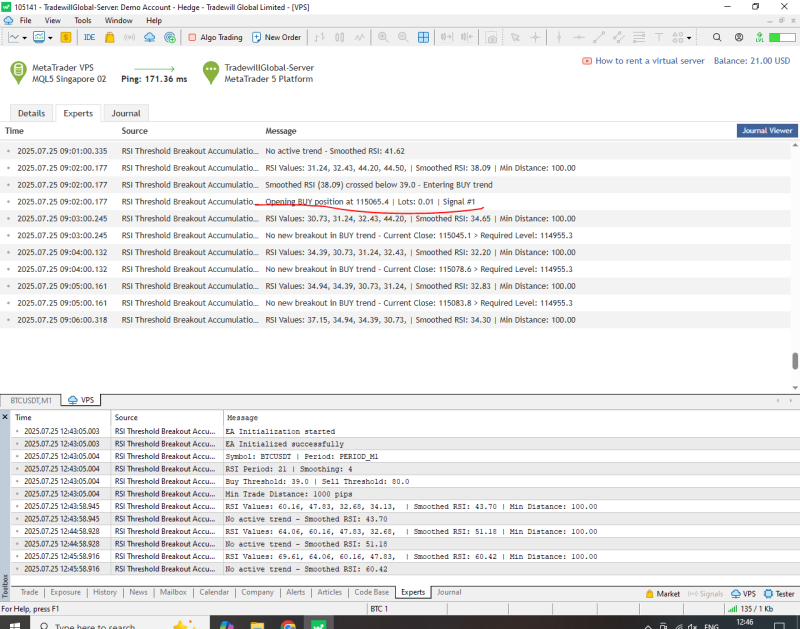This screenshot has height=629, width=800.
Task: Open the Help menu
Action: coord(154,20)
